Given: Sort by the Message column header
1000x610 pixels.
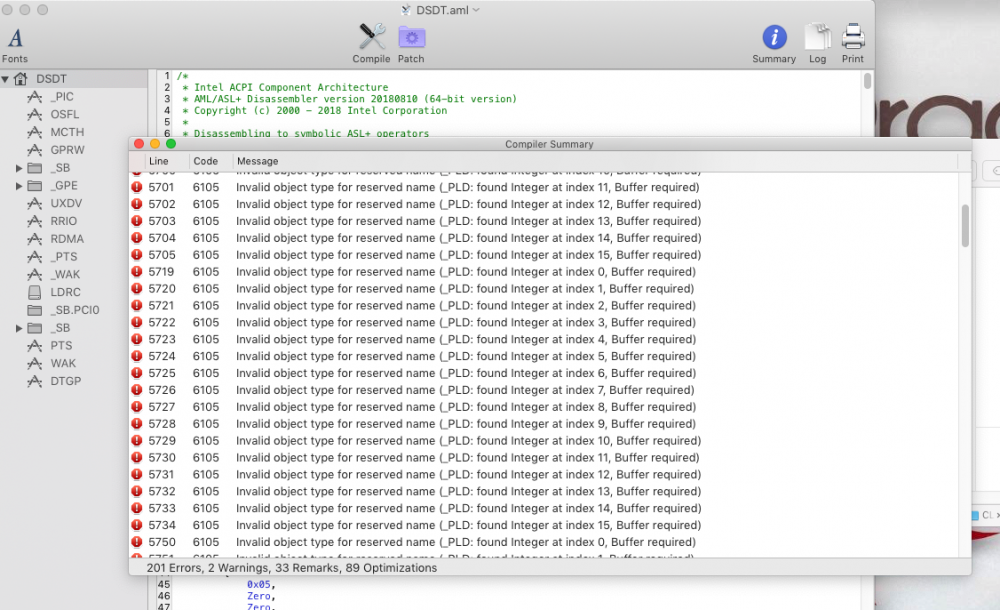Looking at the screenshot, I should (x=258, y=161).
